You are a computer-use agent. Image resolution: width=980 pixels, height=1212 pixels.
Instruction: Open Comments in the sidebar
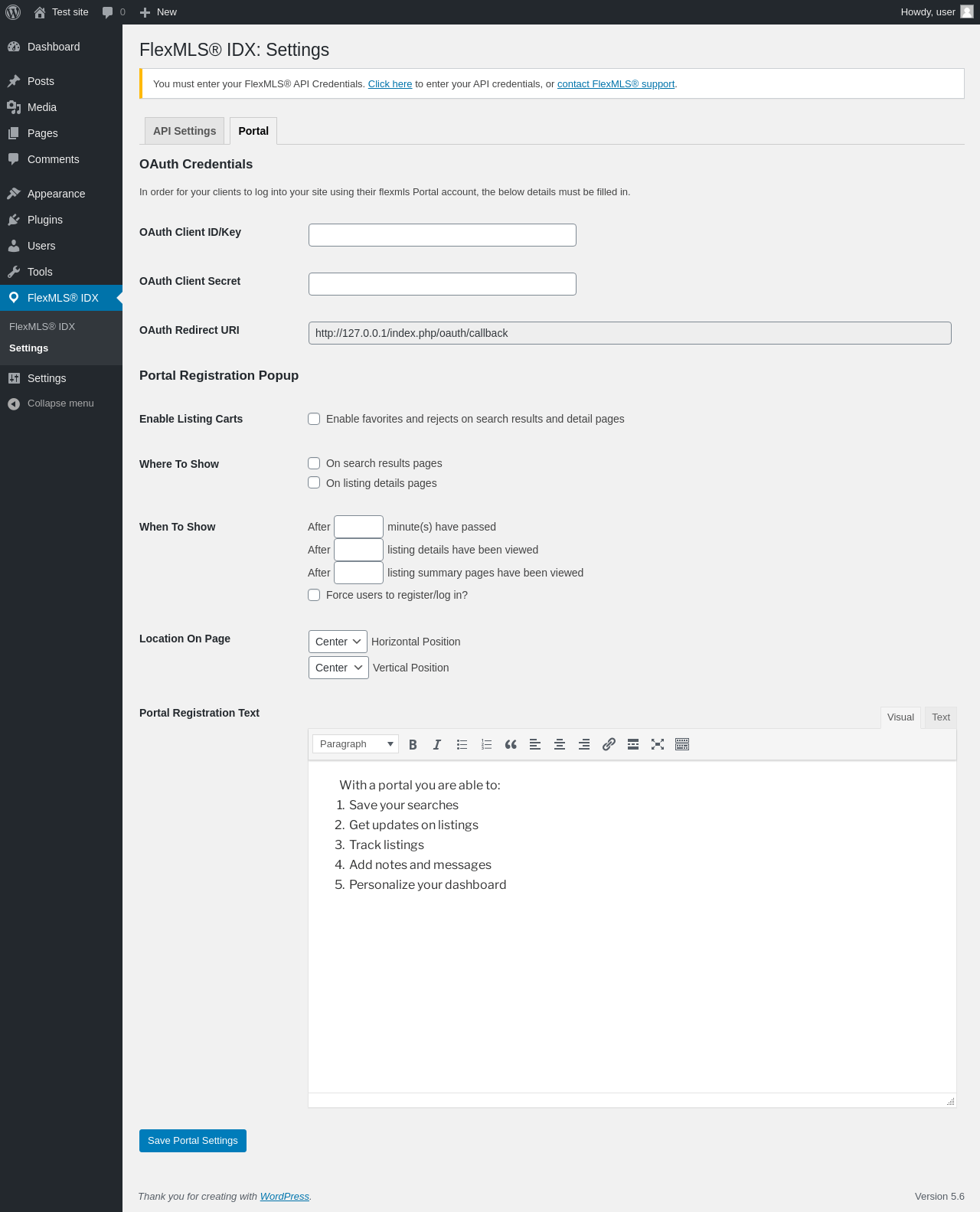point(61,159)
